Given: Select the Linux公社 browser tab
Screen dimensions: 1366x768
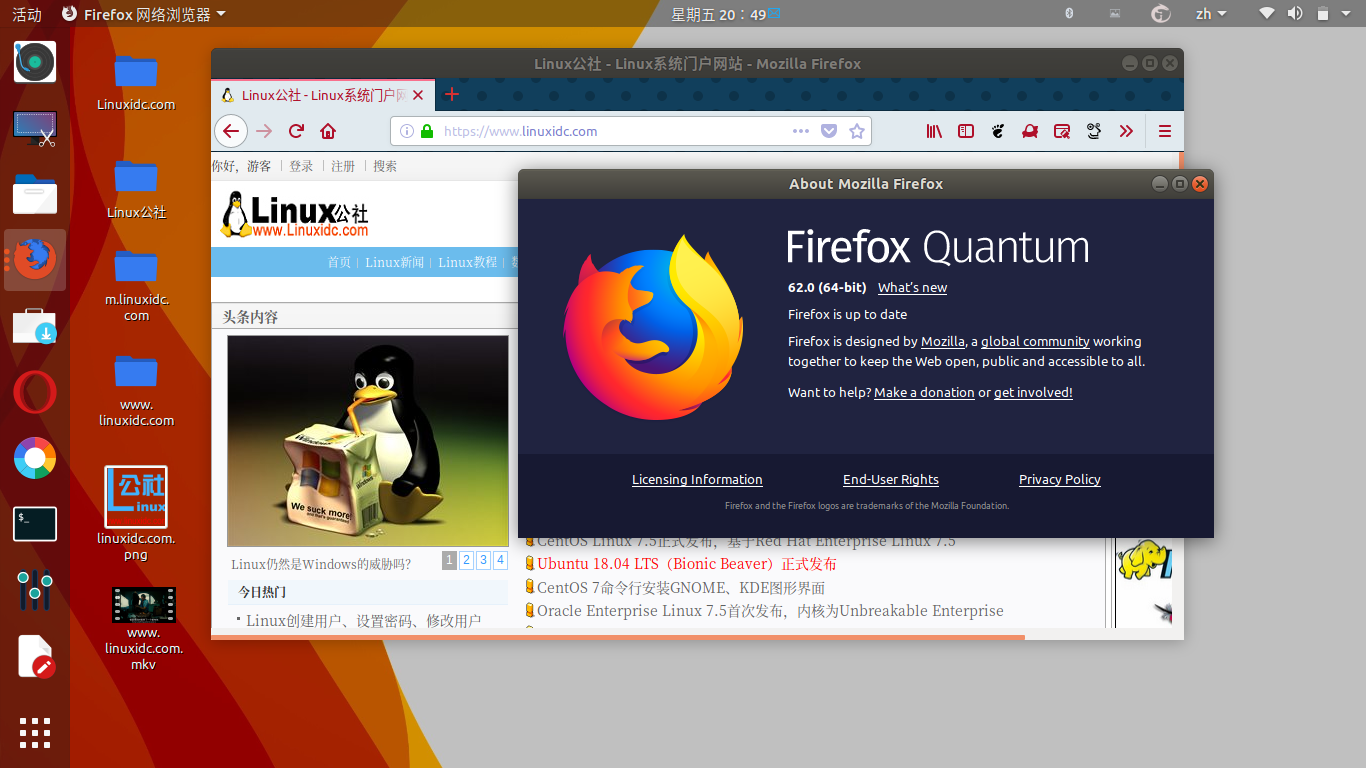Looking at the screenshot, I should [x=323, y=95].
